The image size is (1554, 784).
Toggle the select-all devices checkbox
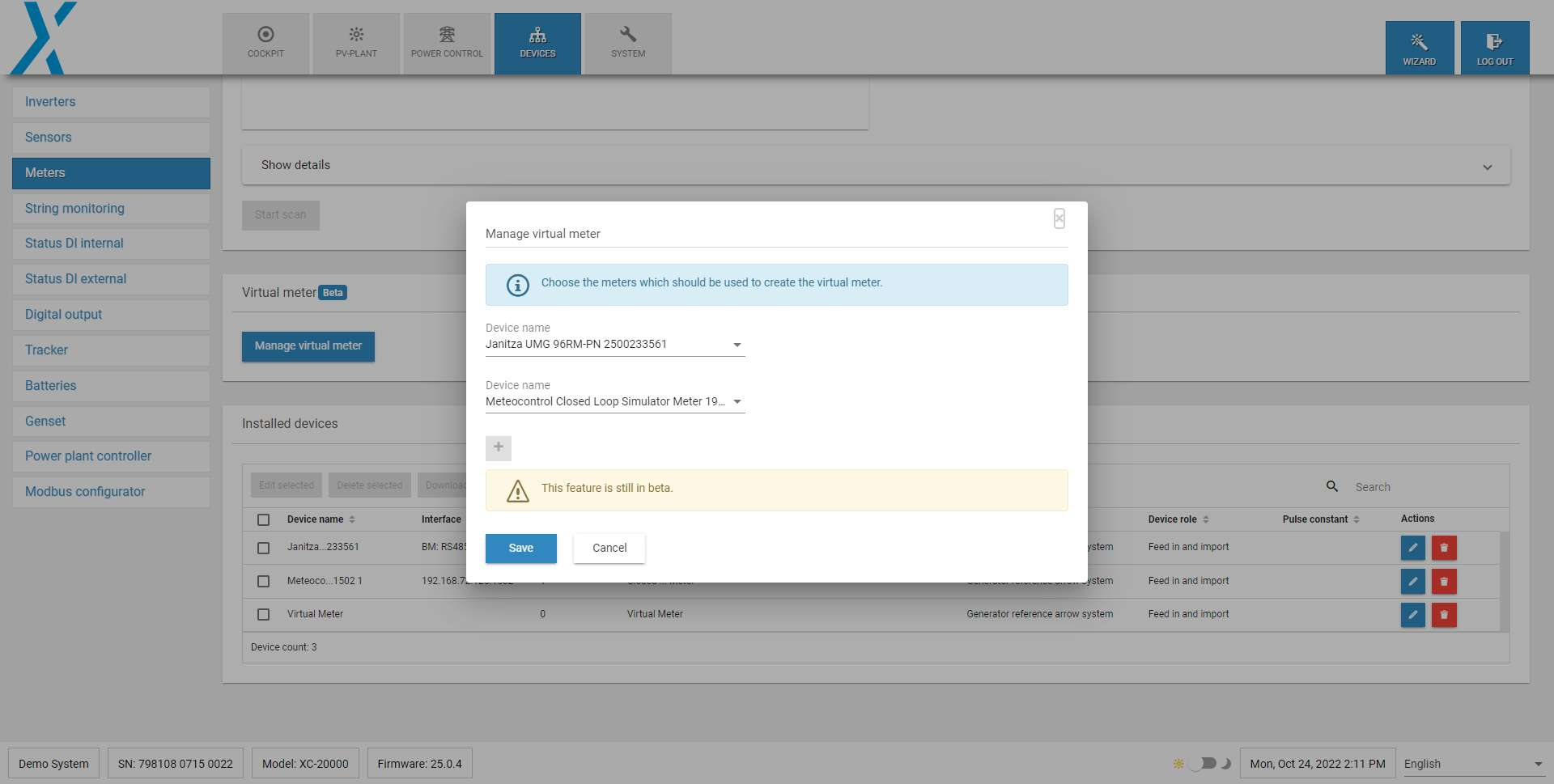click(263, 519)
